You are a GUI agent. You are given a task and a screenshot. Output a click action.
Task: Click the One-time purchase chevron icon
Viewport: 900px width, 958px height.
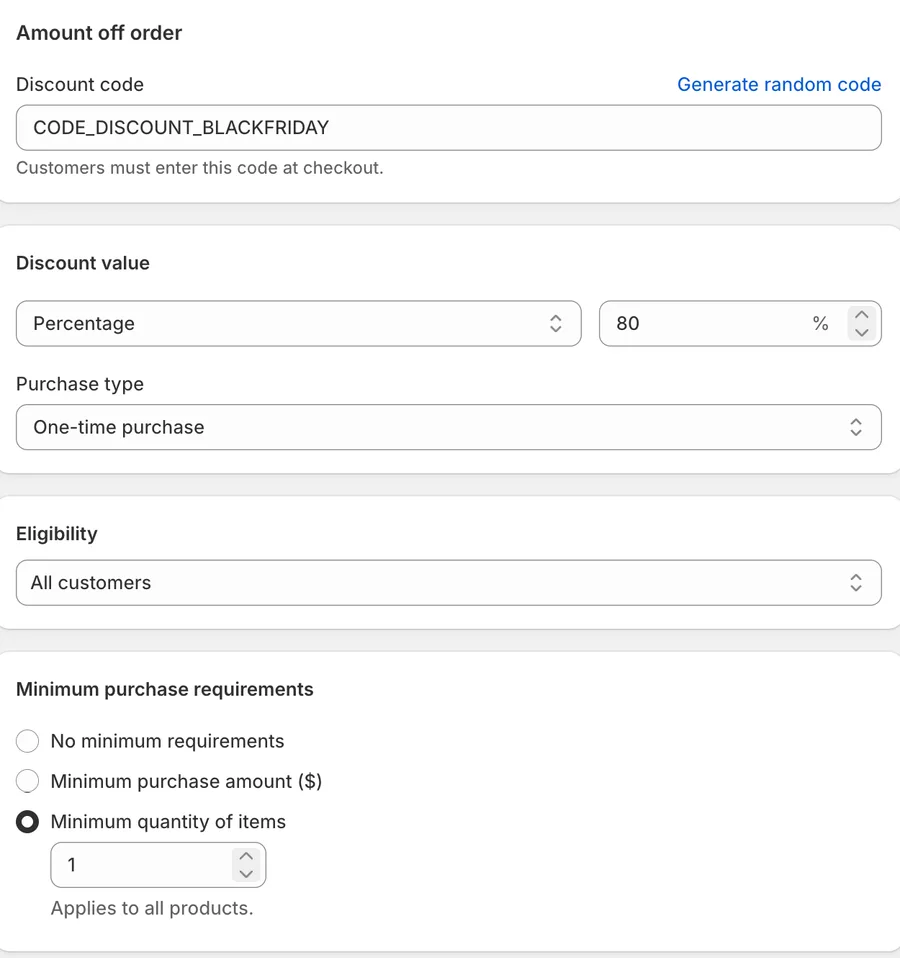tap(856, 427)
